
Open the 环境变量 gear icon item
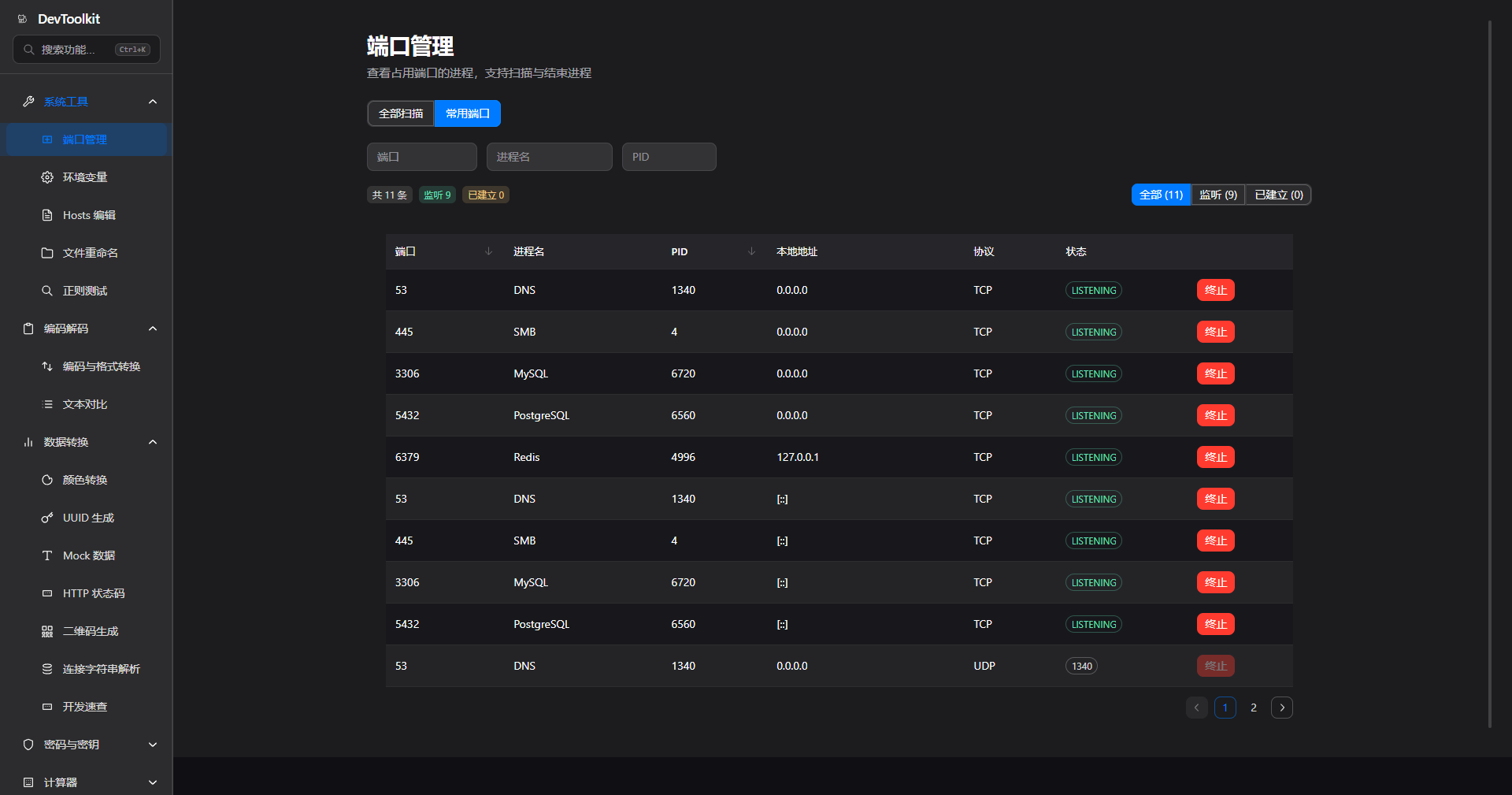(x=47, y=177)
